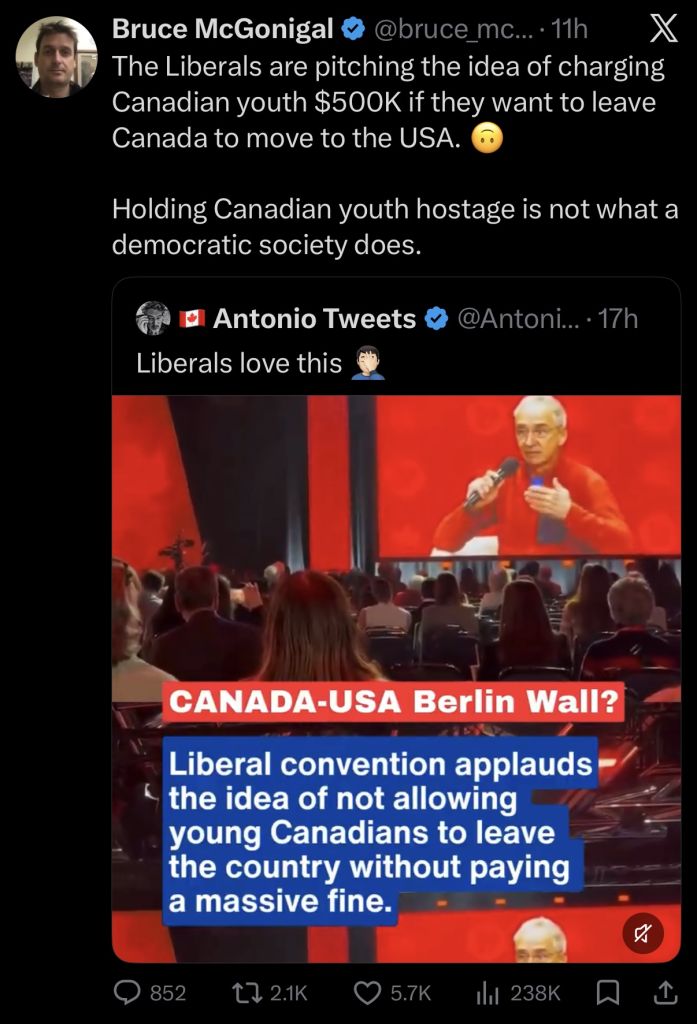This screenshot has width=697, height=1024.
Task: Open the Bruce McGonigal display name
Action: click(x=223, y=29)
